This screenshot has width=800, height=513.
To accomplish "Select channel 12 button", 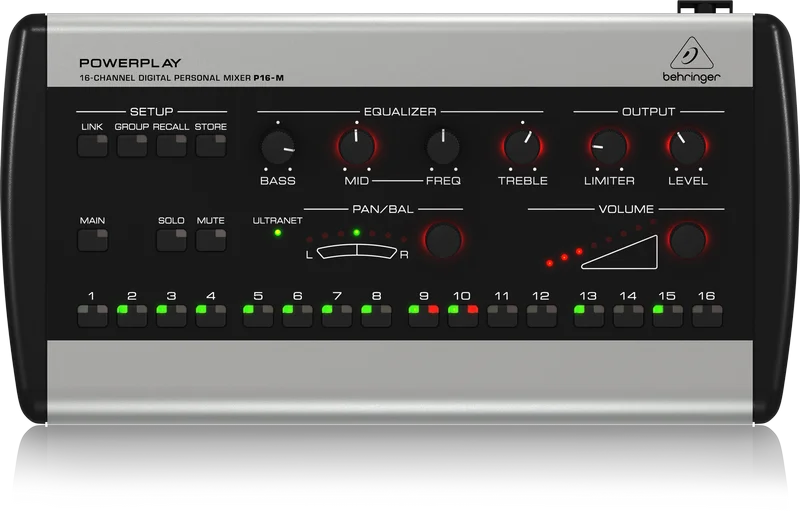I will pyautogui.click(x=541, y=315).
